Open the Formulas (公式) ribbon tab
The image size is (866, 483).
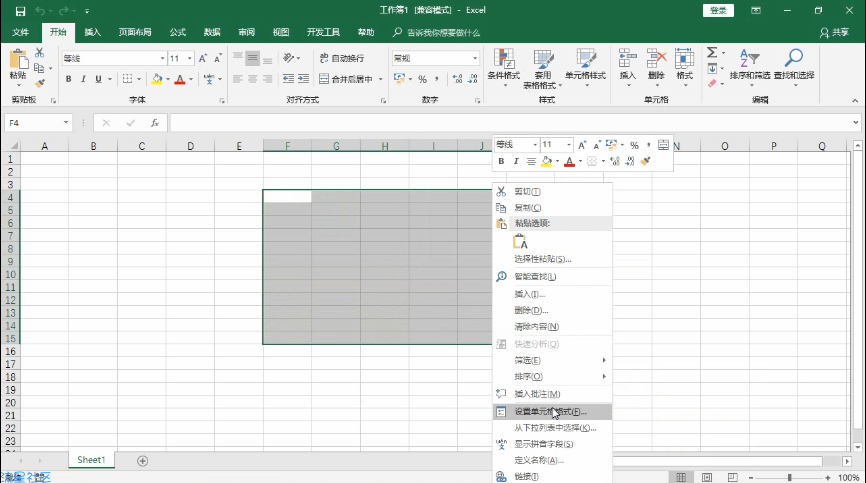pyautogui.click(x=177, y=32)
